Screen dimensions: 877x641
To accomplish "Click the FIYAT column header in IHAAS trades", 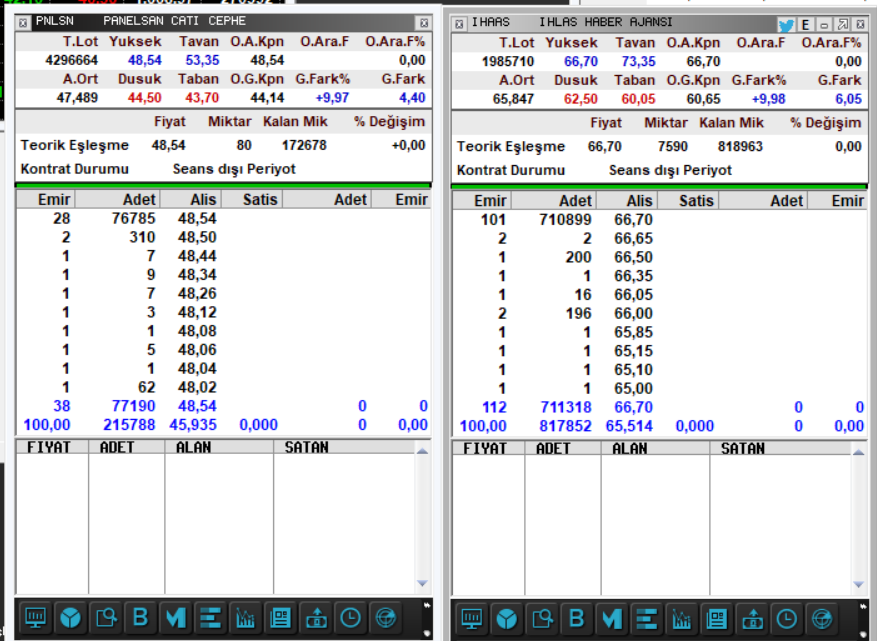I will coord(488,448).
